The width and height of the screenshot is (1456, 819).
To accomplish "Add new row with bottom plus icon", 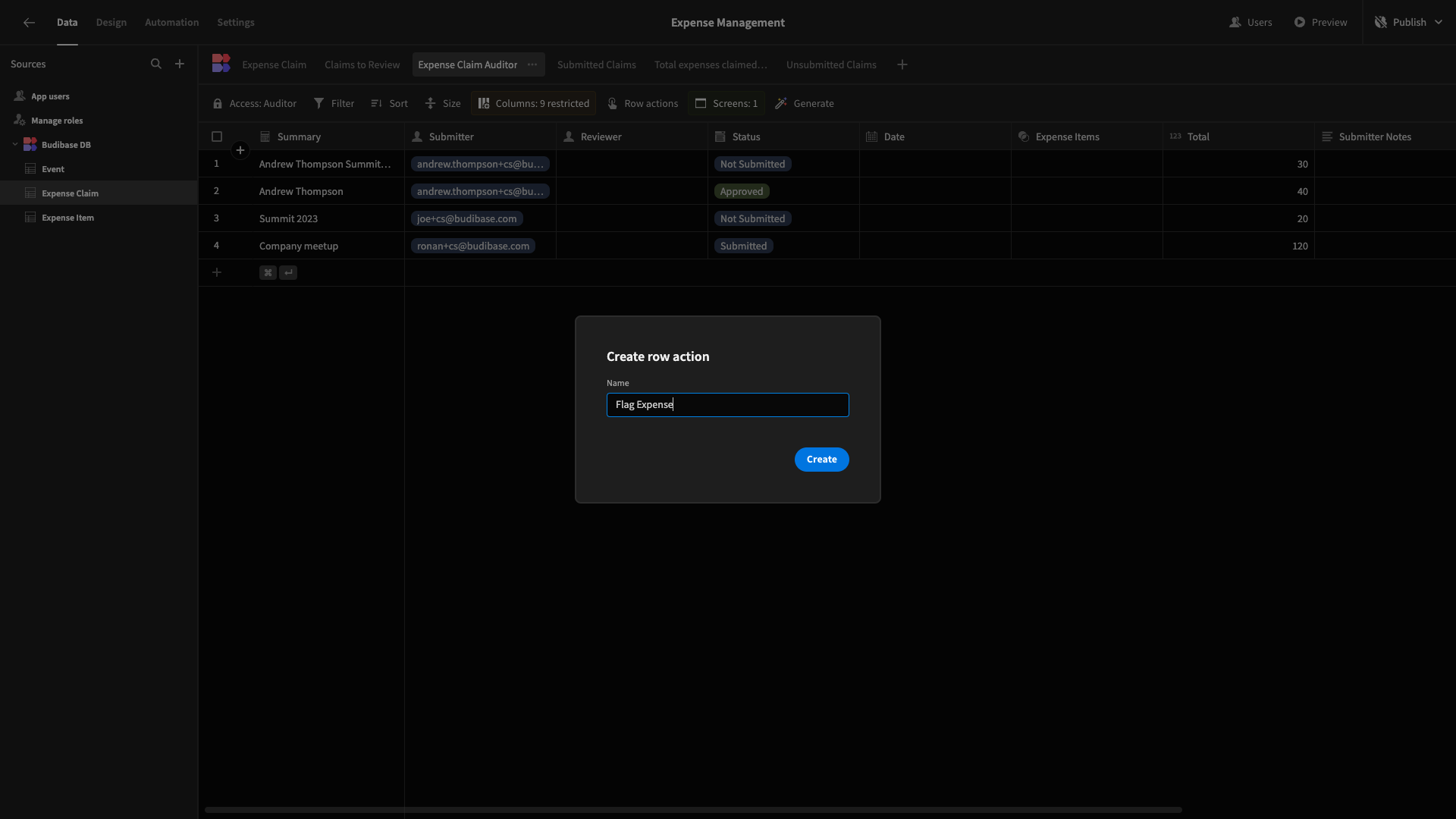I will [217, 273].
